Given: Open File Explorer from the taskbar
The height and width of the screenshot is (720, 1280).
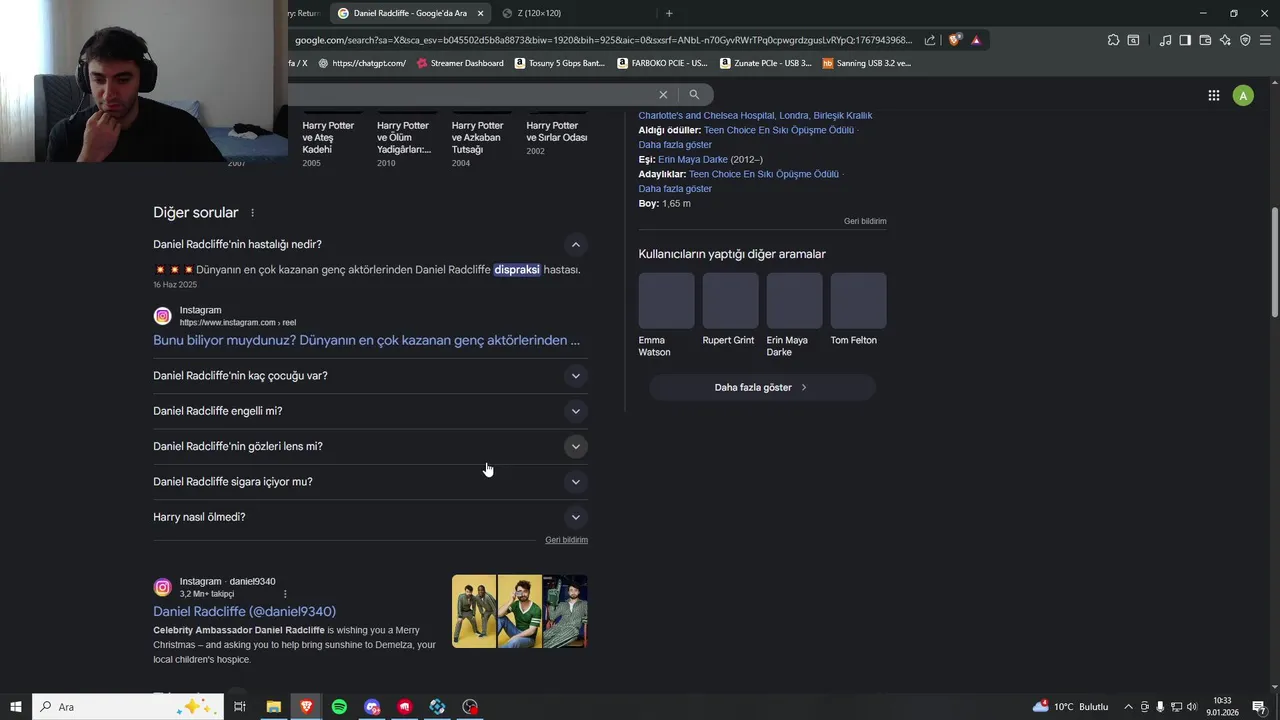Looking at the screenshot, I should click(x=273, y=707).
